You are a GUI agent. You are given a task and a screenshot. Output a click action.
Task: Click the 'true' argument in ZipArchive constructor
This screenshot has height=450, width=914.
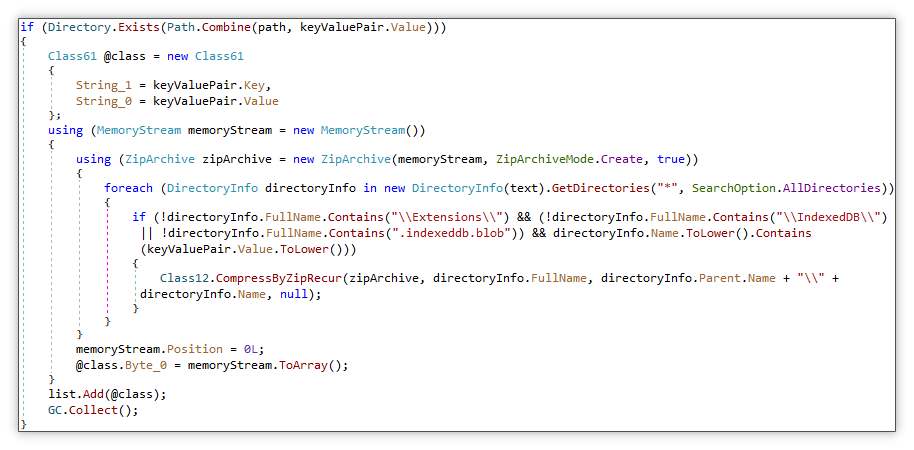coord(672,159)
